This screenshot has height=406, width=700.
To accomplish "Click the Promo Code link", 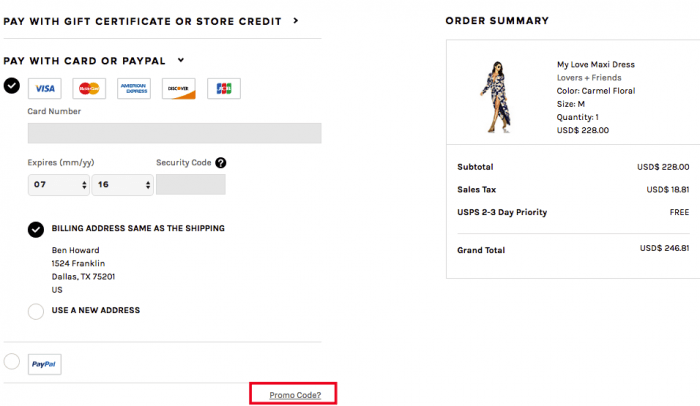I will 295,395.
